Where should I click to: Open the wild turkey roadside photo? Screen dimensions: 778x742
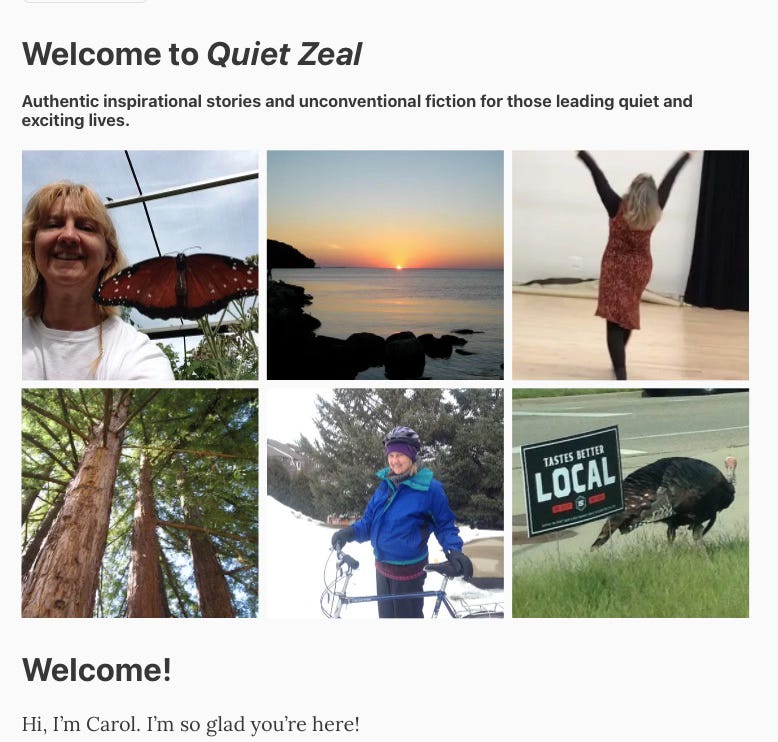pos(630,503)
